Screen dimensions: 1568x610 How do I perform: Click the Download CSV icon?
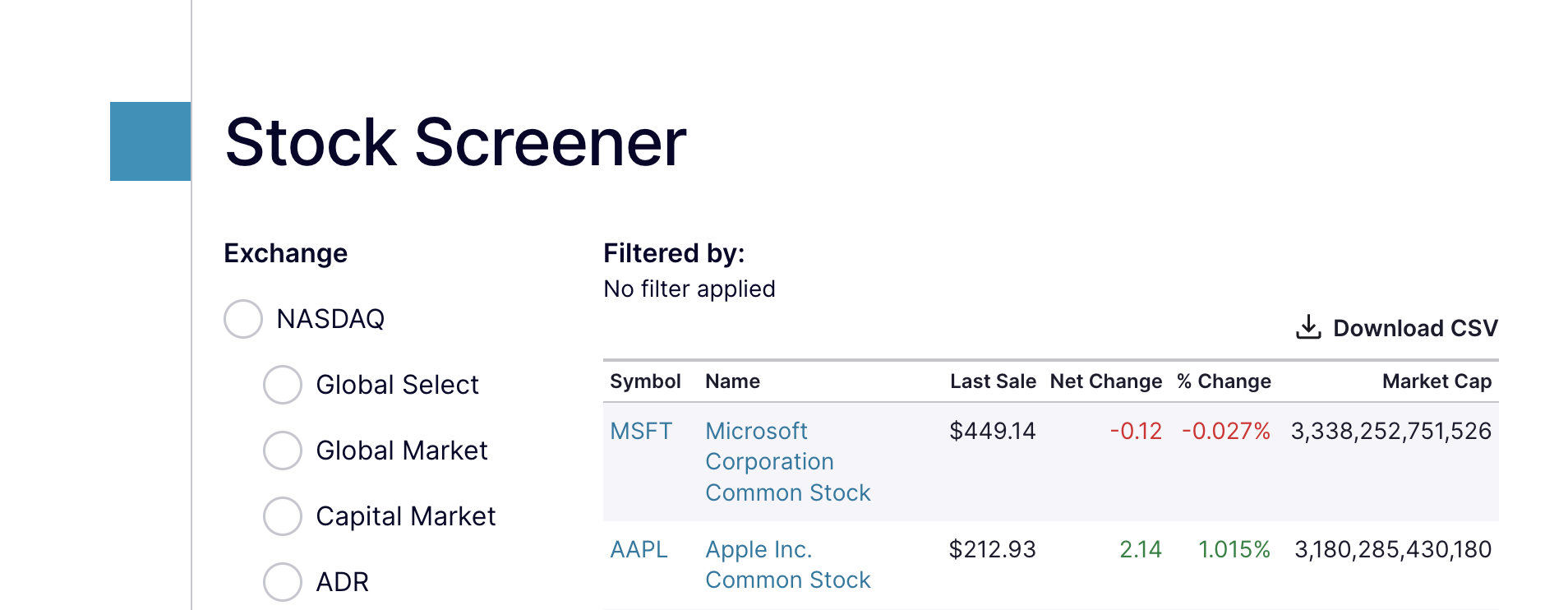[x=1307, y=327]
